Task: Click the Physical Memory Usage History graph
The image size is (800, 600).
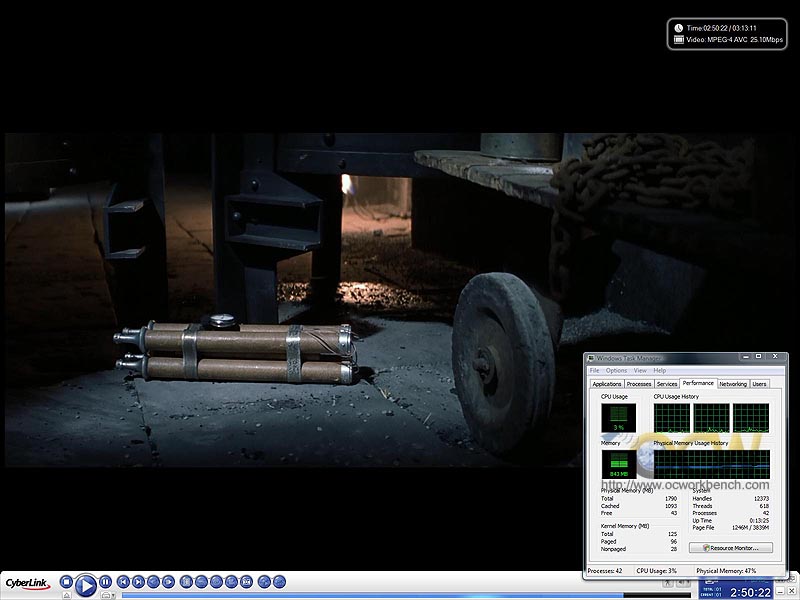Action: pyautogui.click(x=712, y=464)
